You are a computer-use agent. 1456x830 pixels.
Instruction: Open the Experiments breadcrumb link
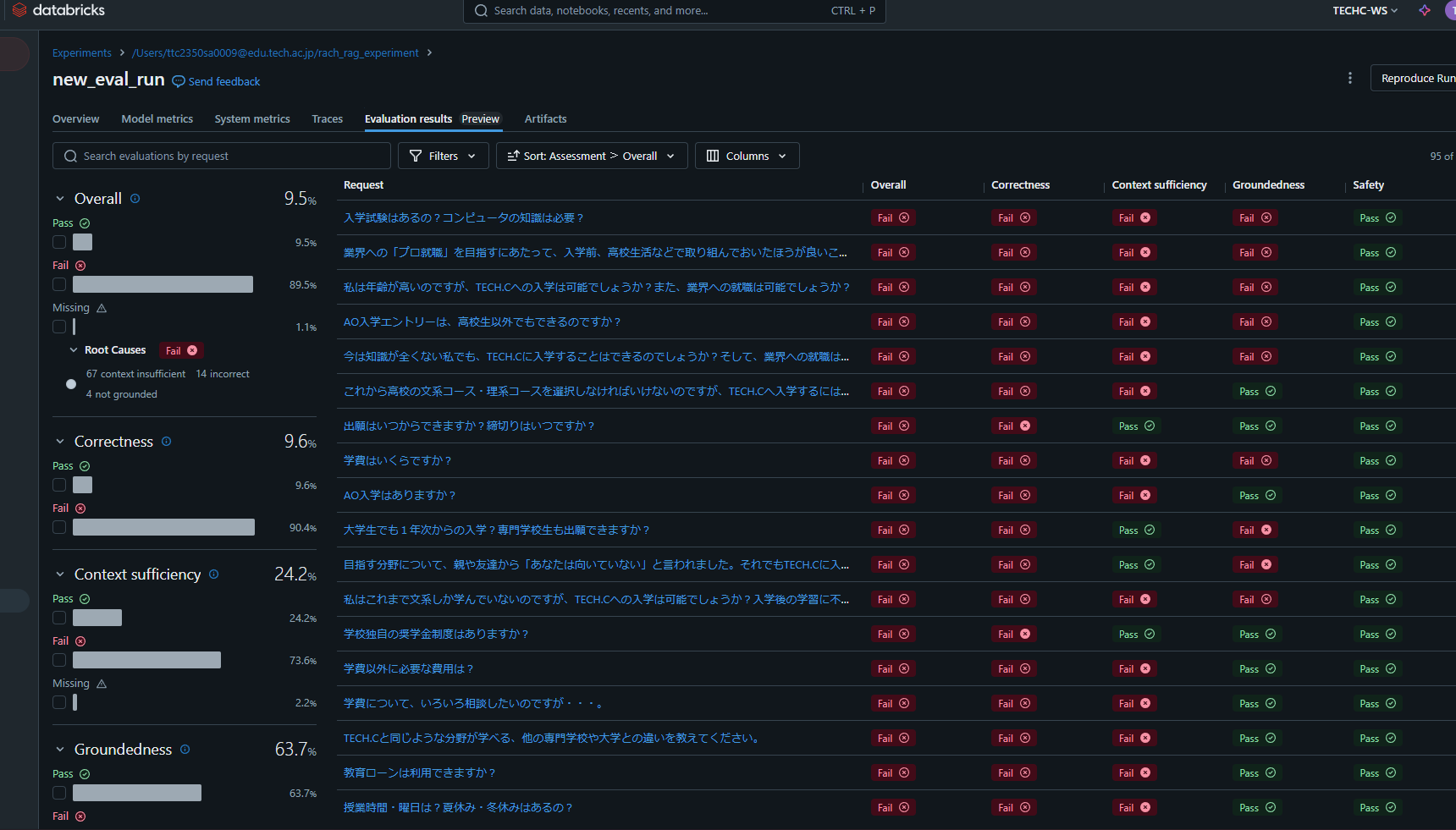click(81, 52)
